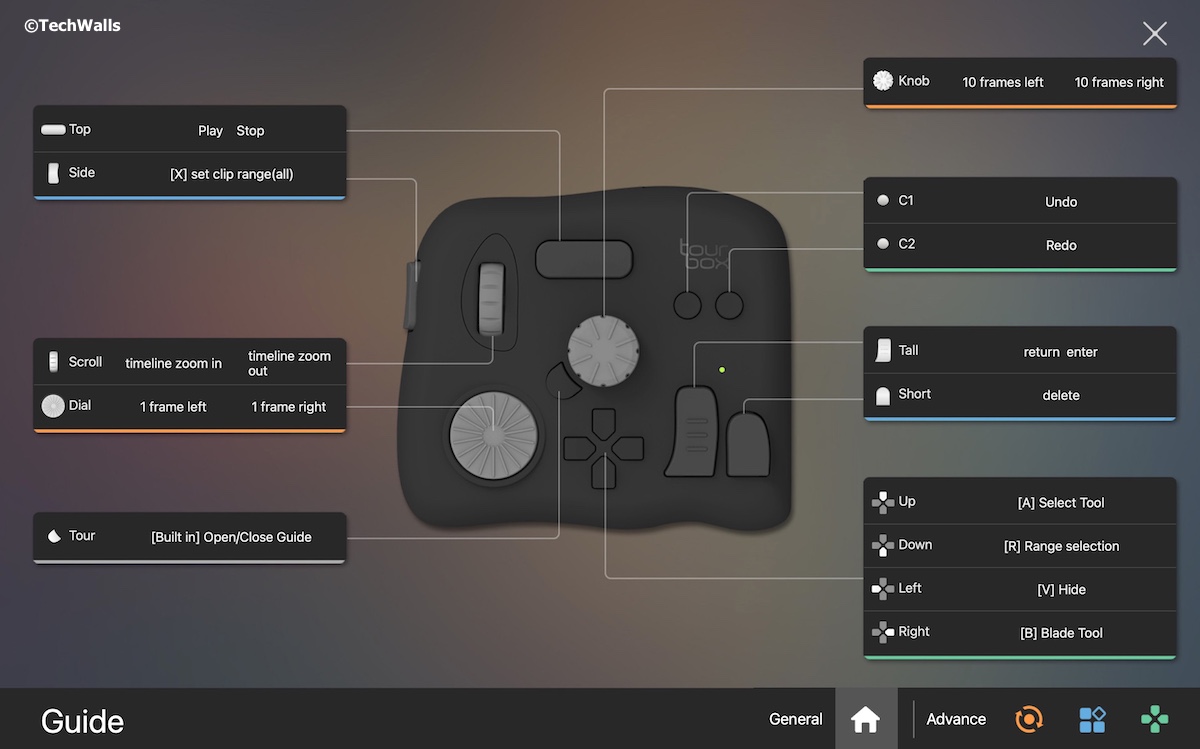
Task: Click the Guide title text
Action: (82, 721)
